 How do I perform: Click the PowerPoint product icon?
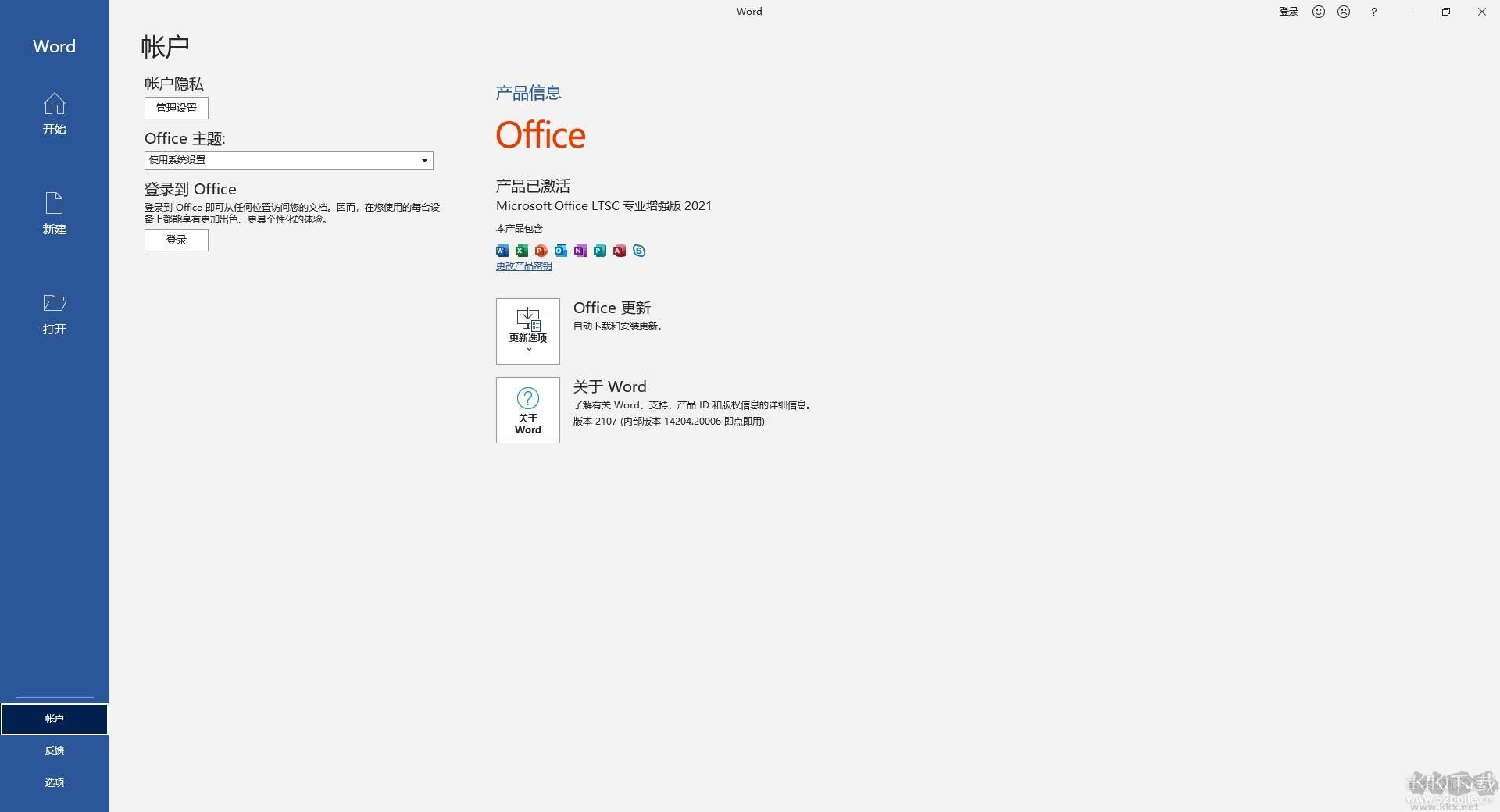541,251
